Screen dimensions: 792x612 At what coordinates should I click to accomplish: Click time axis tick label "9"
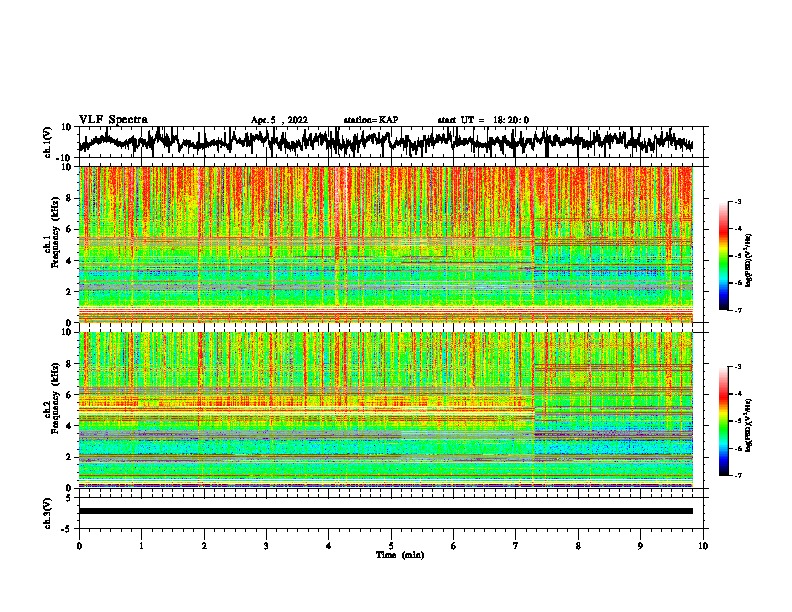coord(640,546)
